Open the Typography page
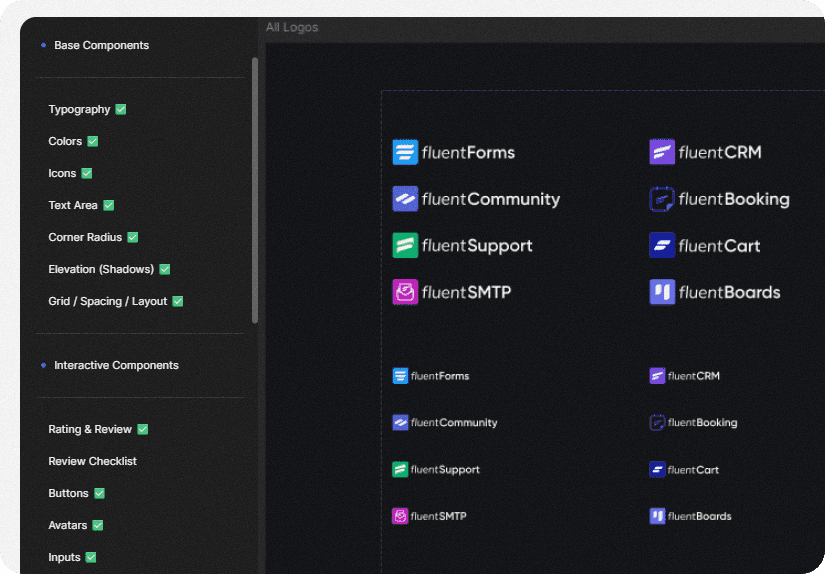 (79, 109)
